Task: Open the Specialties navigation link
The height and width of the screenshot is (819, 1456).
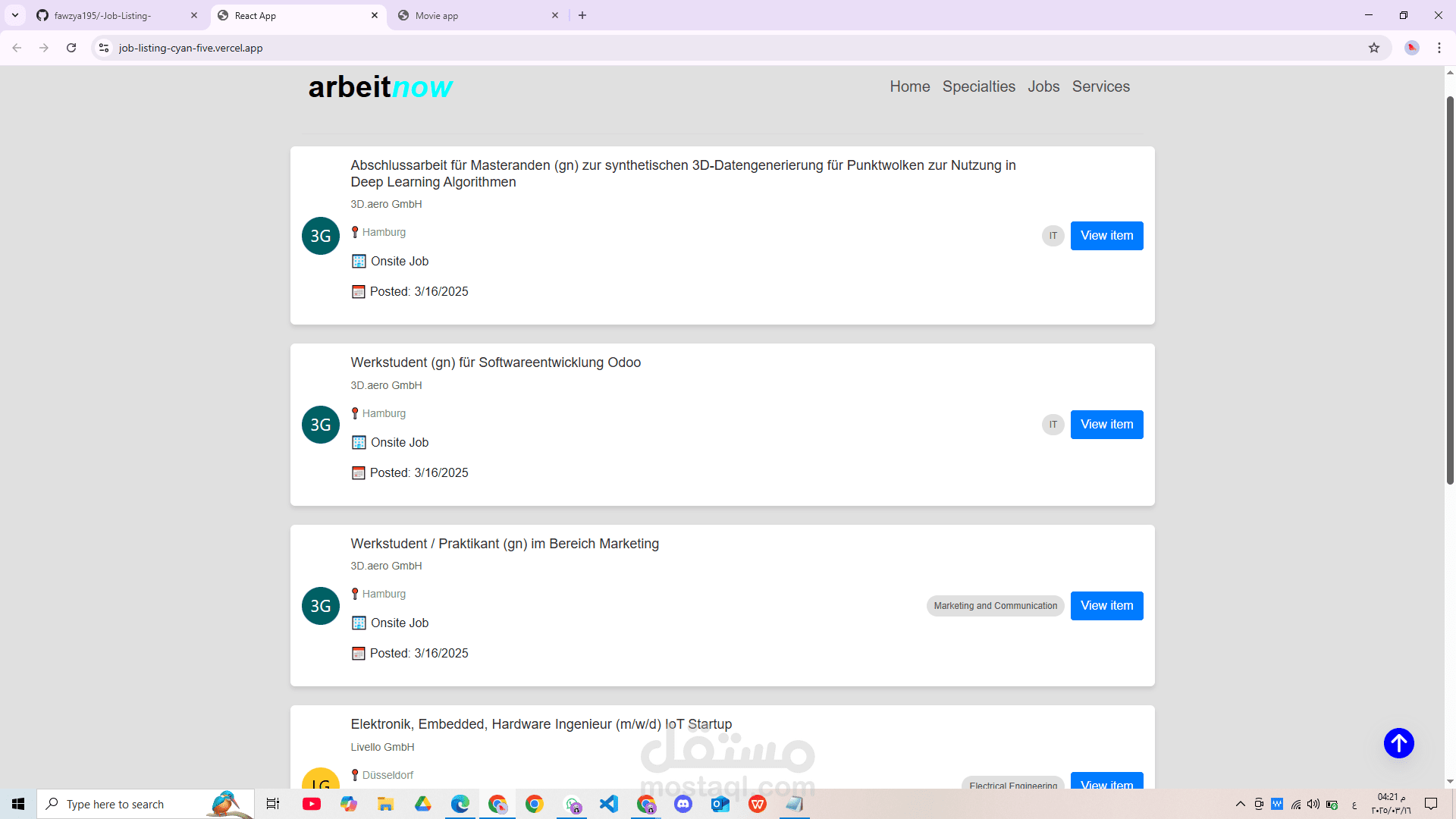Action: point(978,86)
